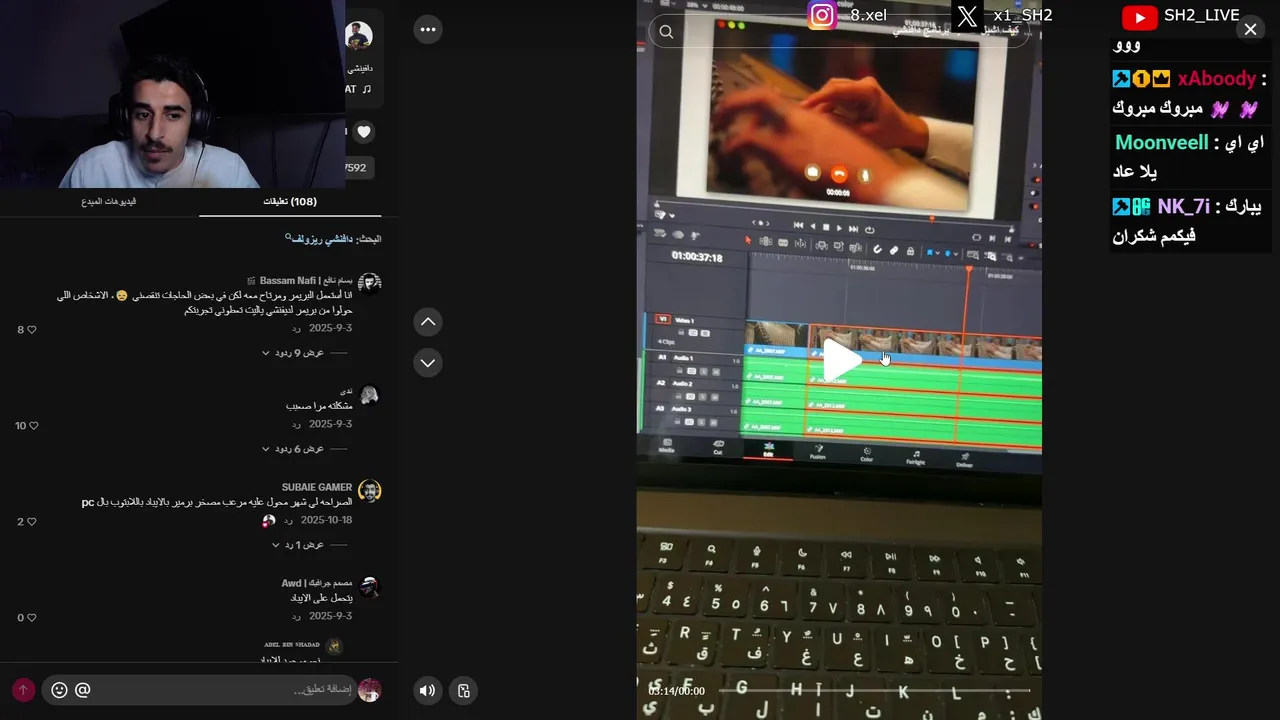Screen dimensions: 1280x720
Task: Click the clipboard icon beside the speaker
Action: pos(464,690)
